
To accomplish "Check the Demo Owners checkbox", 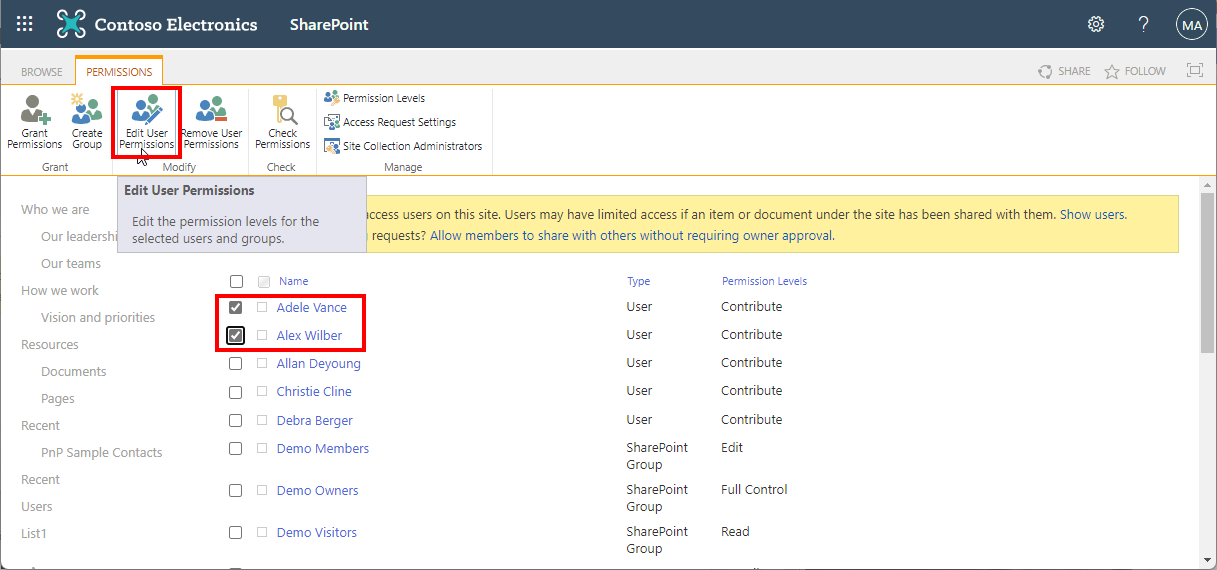I will (236, 491).
